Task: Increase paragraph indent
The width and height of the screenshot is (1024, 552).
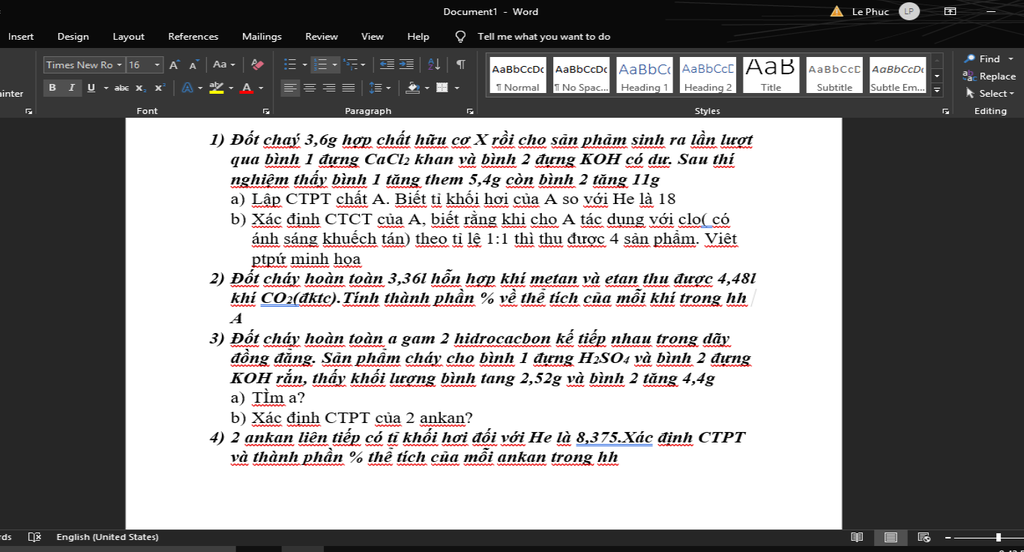Action: click(x=406, y=65)
